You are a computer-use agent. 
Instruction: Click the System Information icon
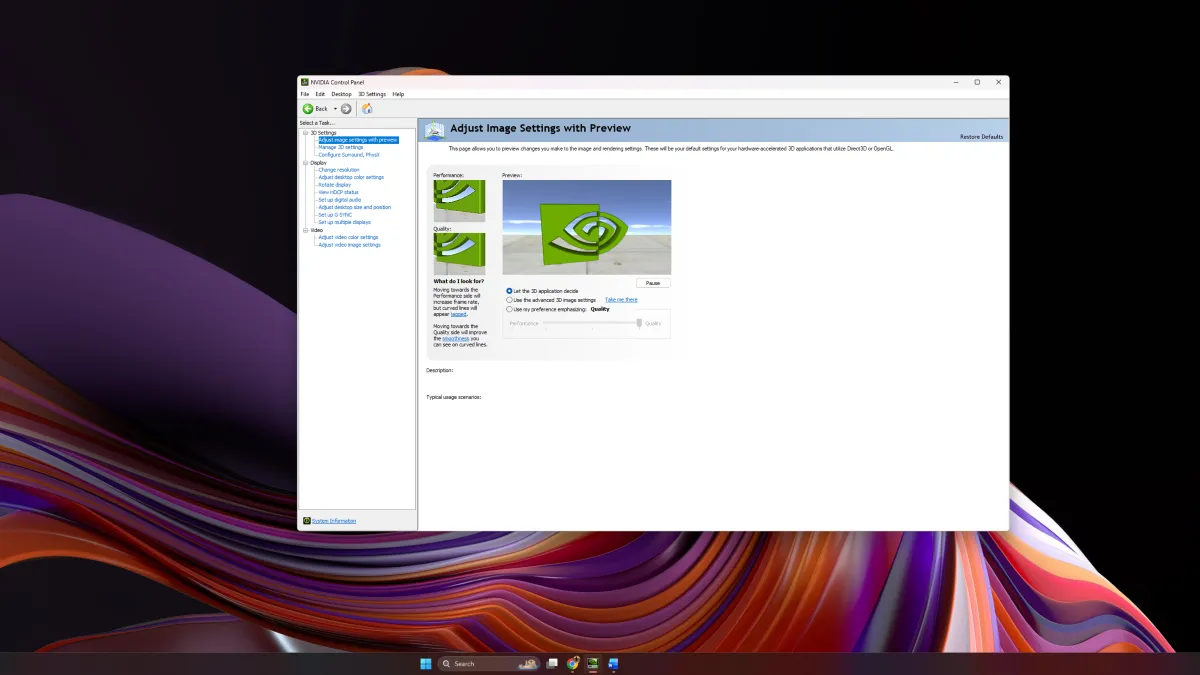(306, 520)
